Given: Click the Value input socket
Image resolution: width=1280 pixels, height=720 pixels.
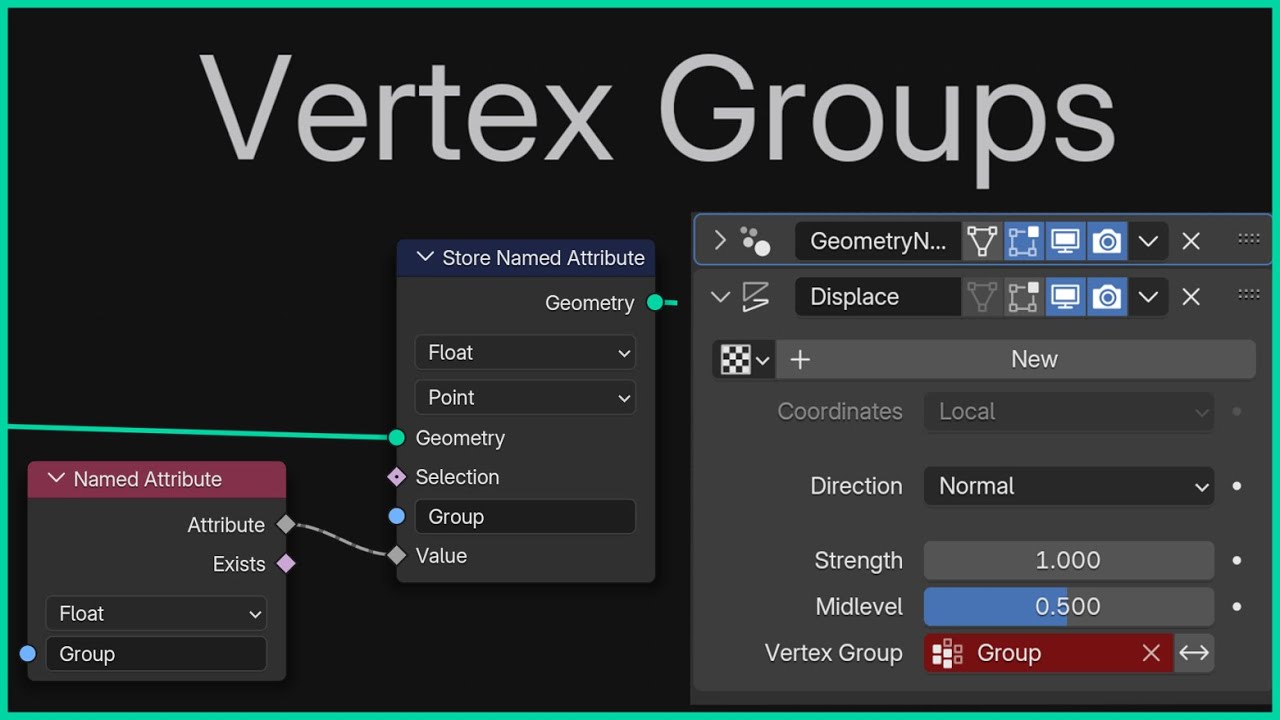Looking at the screenshot, I should [397, 555].
